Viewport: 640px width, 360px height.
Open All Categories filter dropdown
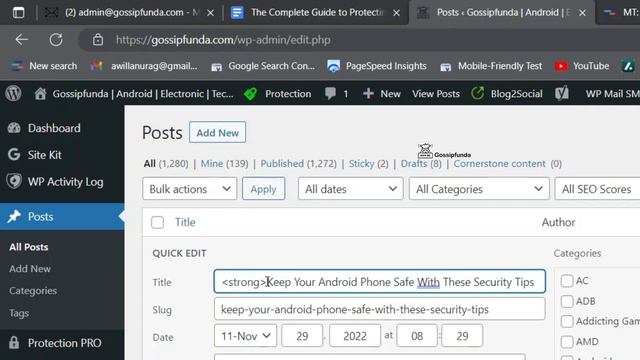[x=479, y=189]
